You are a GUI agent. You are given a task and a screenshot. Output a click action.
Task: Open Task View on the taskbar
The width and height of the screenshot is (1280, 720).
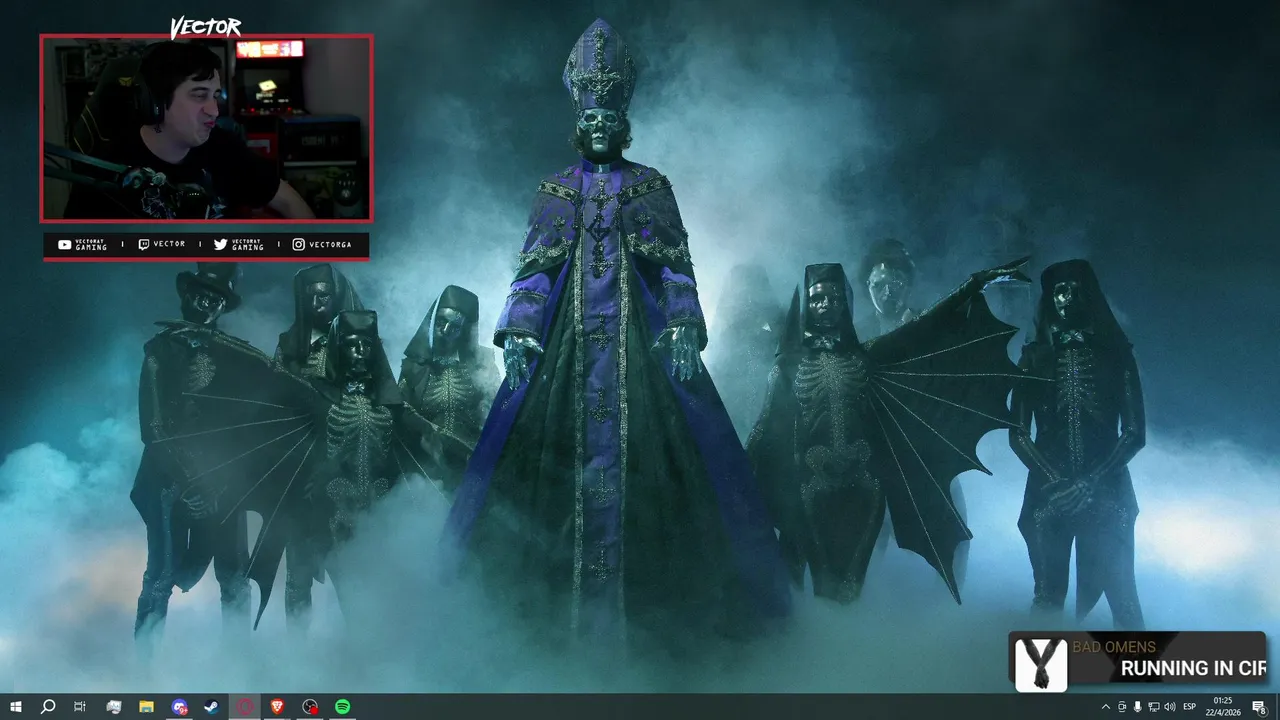click(80, 707)
